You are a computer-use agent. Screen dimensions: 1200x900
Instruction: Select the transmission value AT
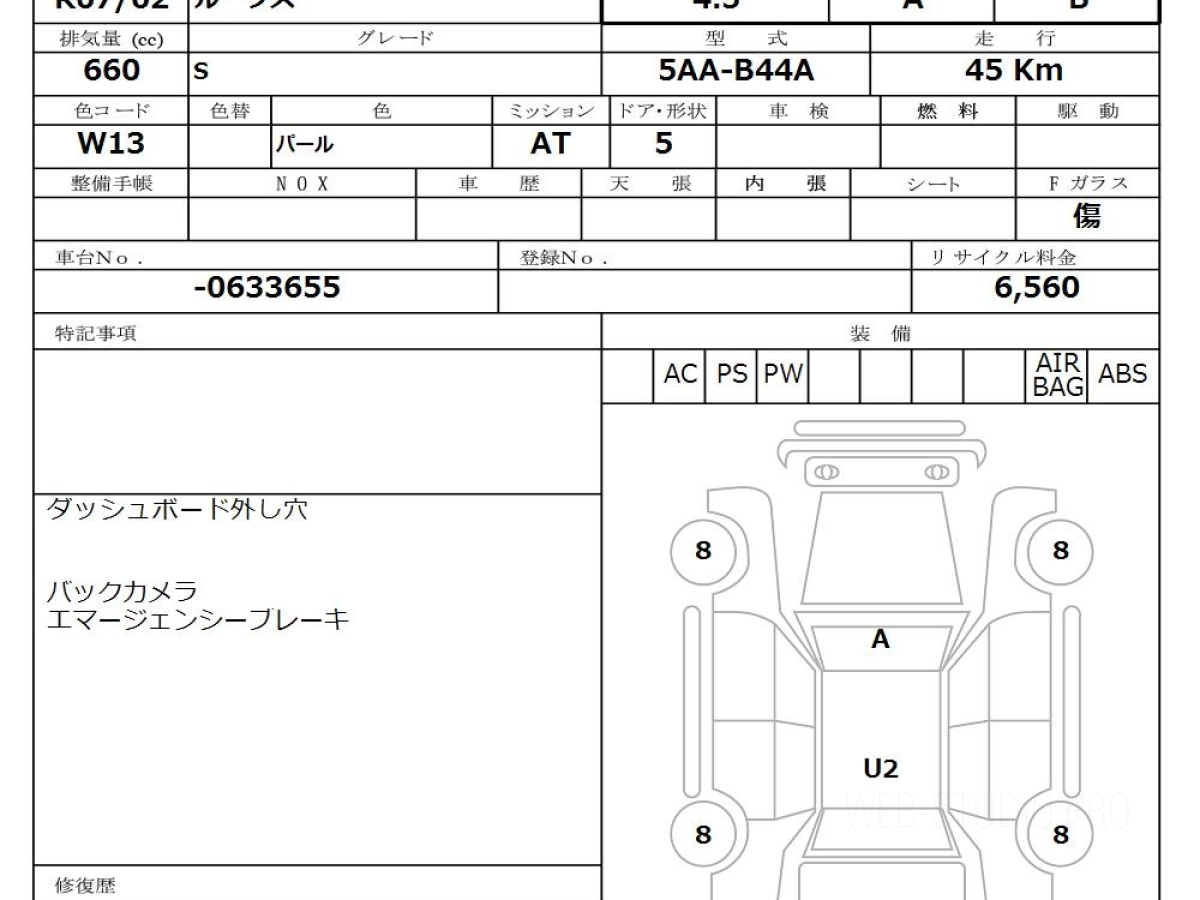point(549,144)
